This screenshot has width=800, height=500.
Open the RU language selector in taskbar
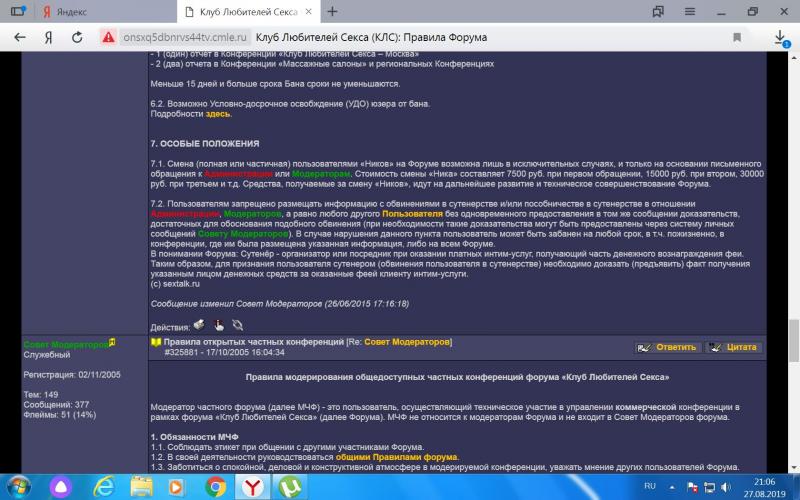pyautogui.click(x=651, y=487)
